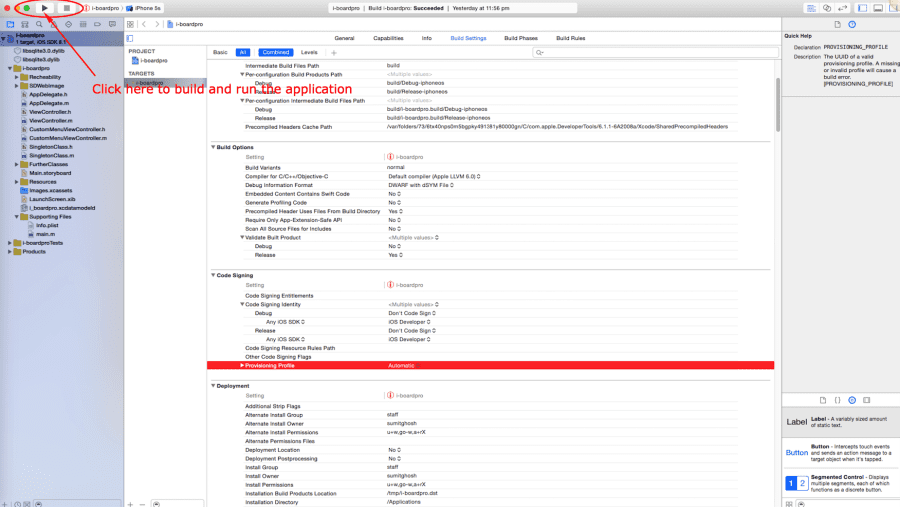Expand the Products group
Viewport: 900px width, 507px height.
pos(10,251)
